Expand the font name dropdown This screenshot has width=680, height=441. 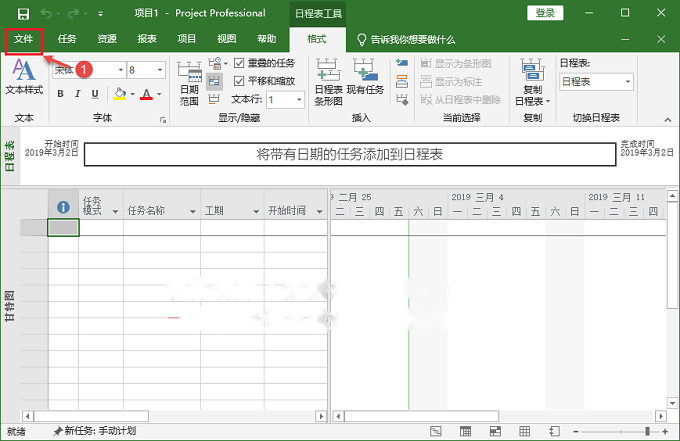(121, 70)
